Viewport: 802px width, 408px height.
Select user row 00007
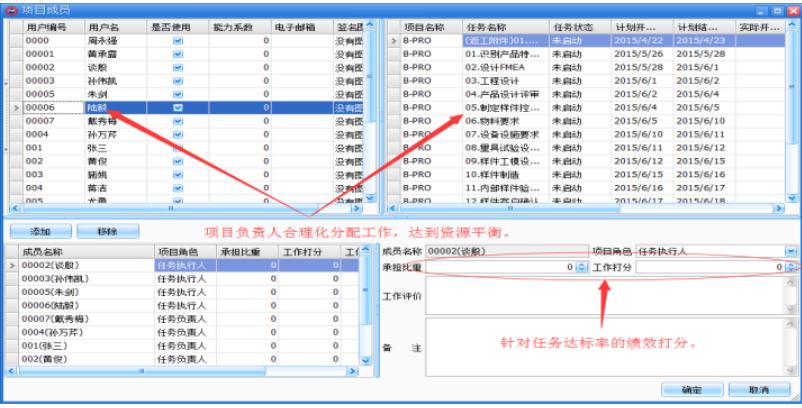point(187,121)
